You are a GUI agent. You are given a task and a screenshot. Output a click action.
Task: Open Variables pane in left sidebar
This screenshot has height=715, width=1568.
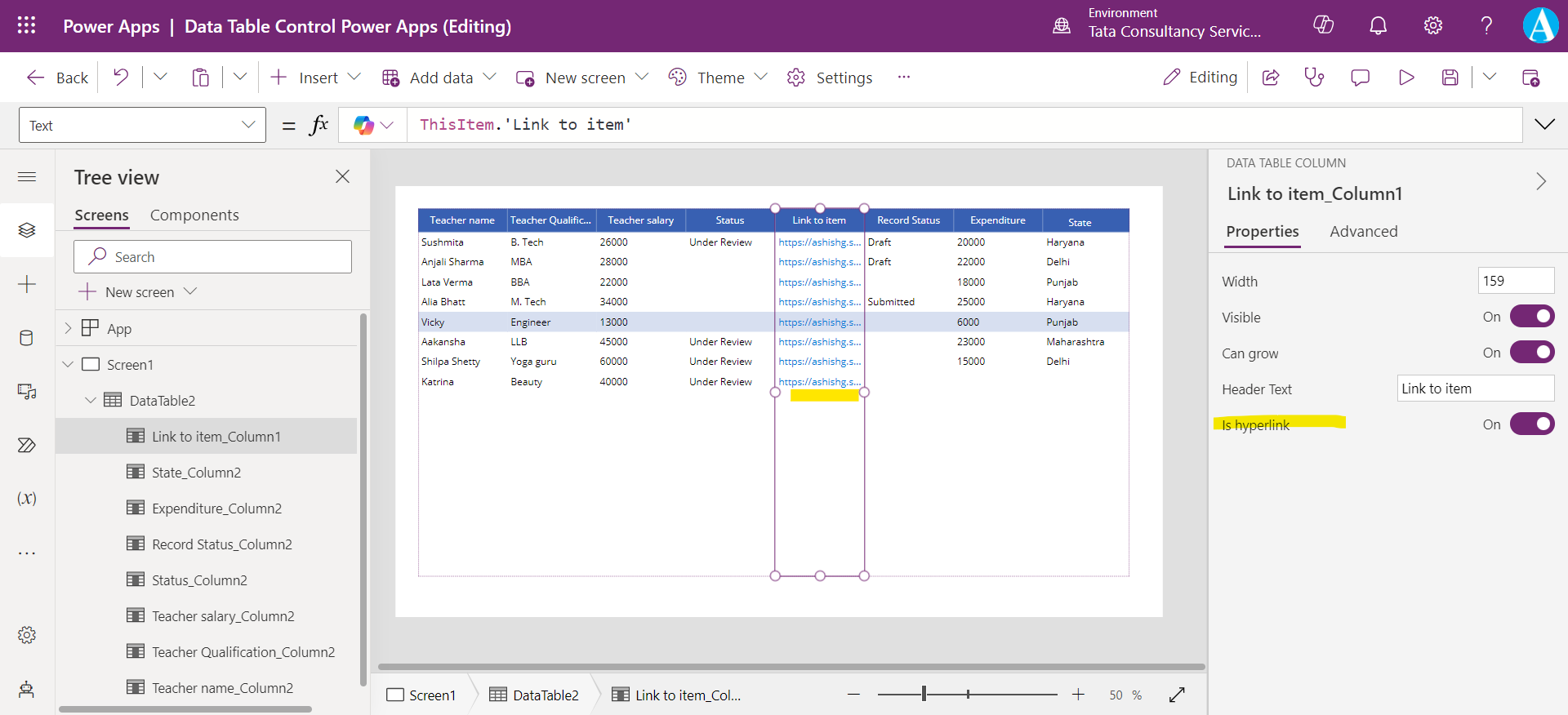(x=27, y=499)
